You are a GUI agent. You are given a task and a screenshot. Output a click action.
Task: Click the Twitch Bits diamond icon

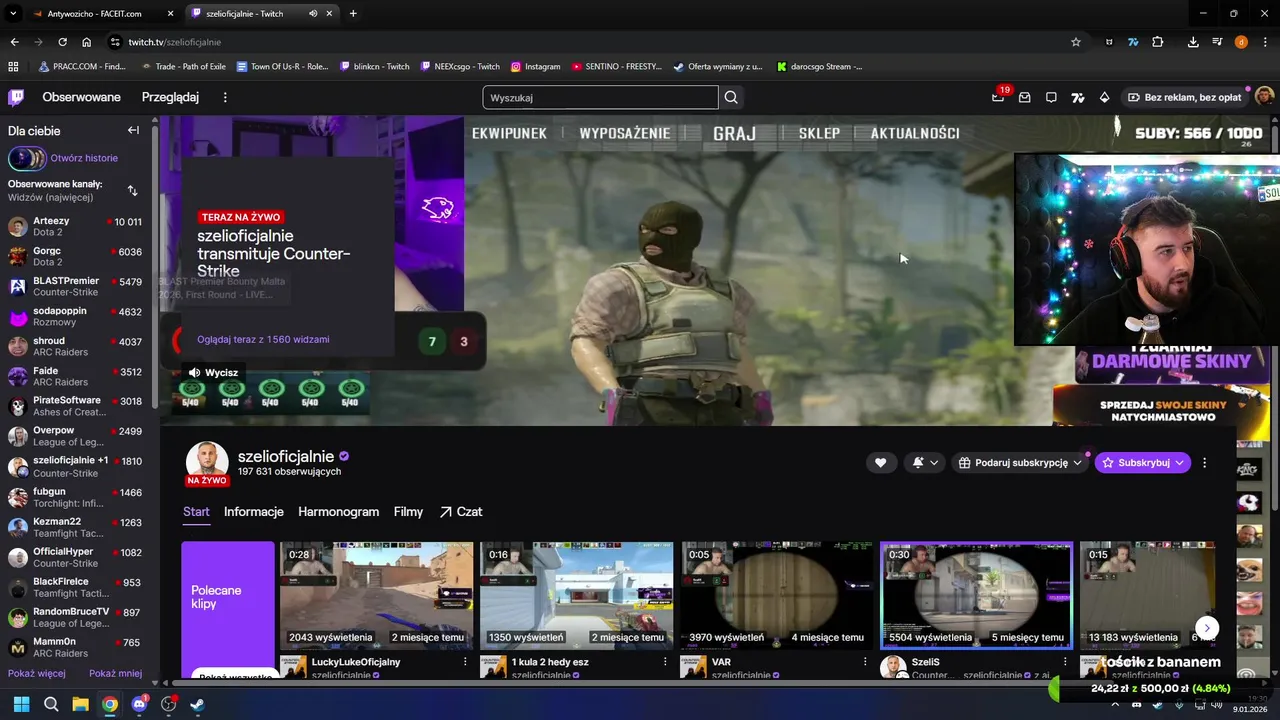pos(1104,97)
